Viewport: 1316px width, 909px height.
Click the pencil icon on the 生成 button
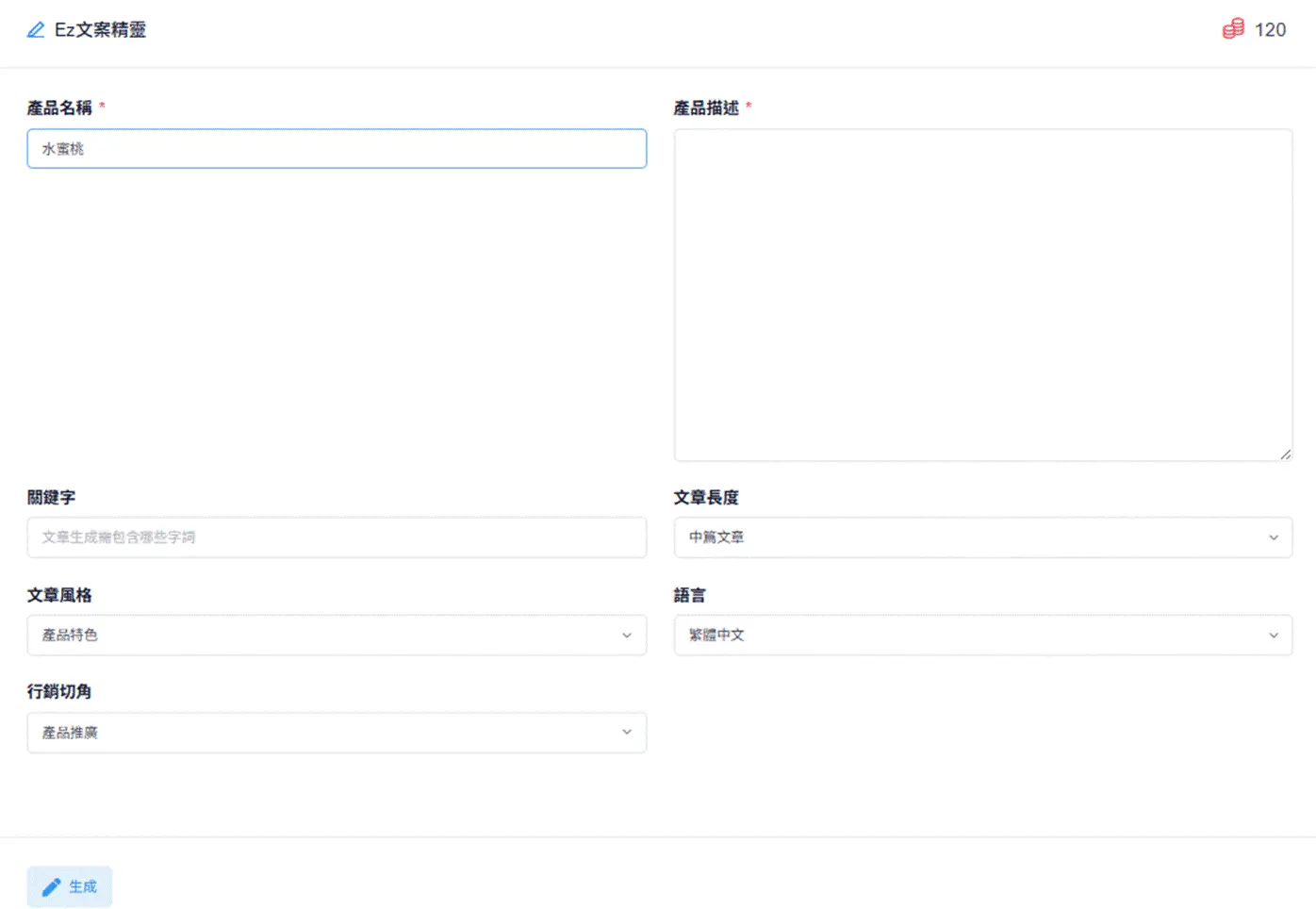coord(51,887)
